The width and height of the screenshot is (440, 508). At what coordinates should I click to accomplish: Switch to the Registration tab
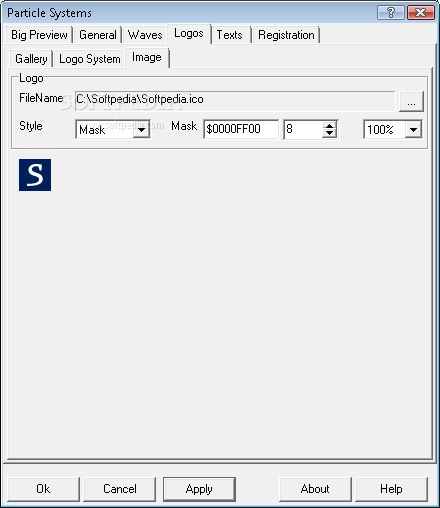[286, 35]
